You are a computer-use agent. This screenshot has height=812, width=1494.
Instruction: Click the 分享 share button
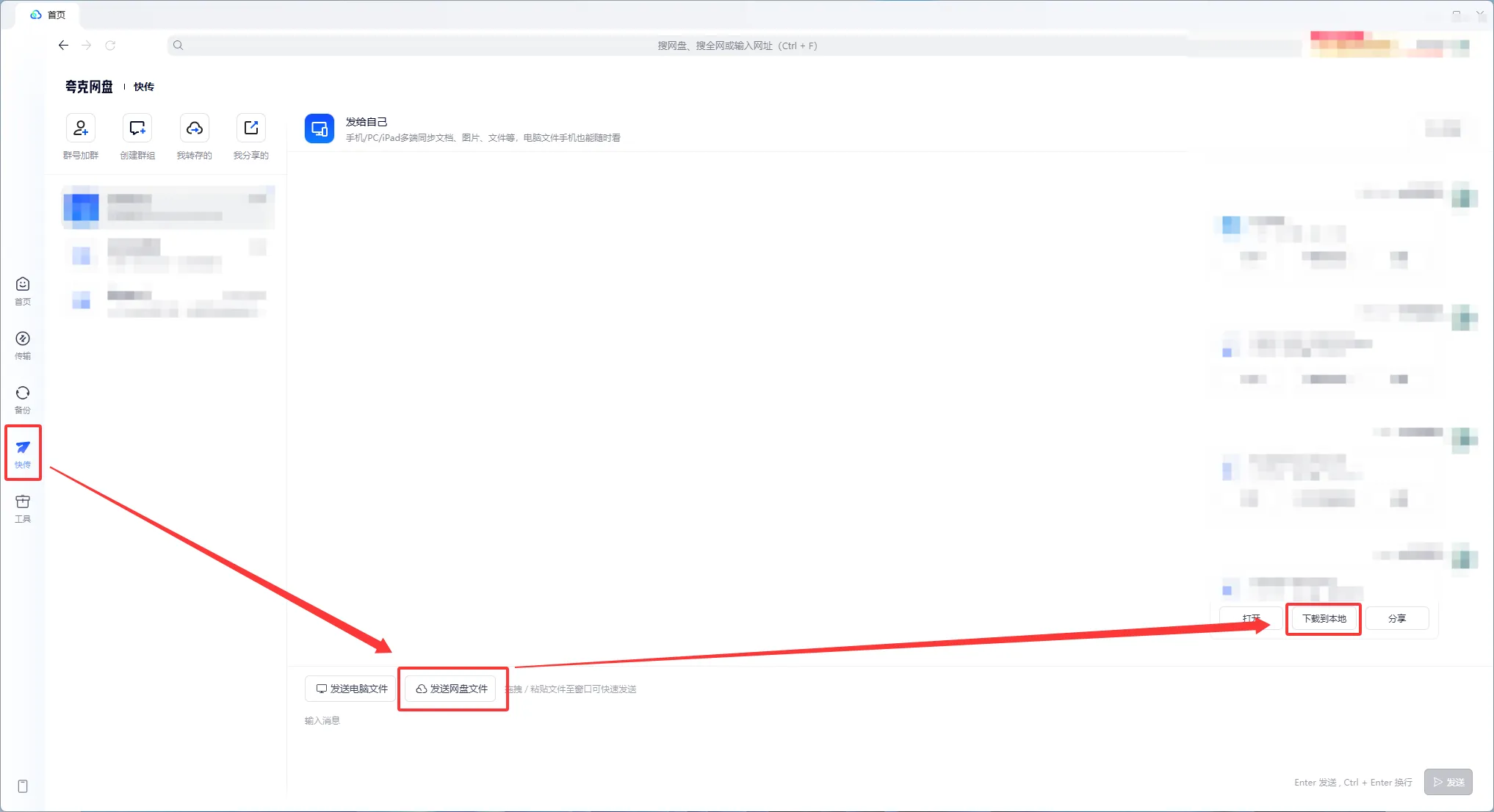[1397, 618]
